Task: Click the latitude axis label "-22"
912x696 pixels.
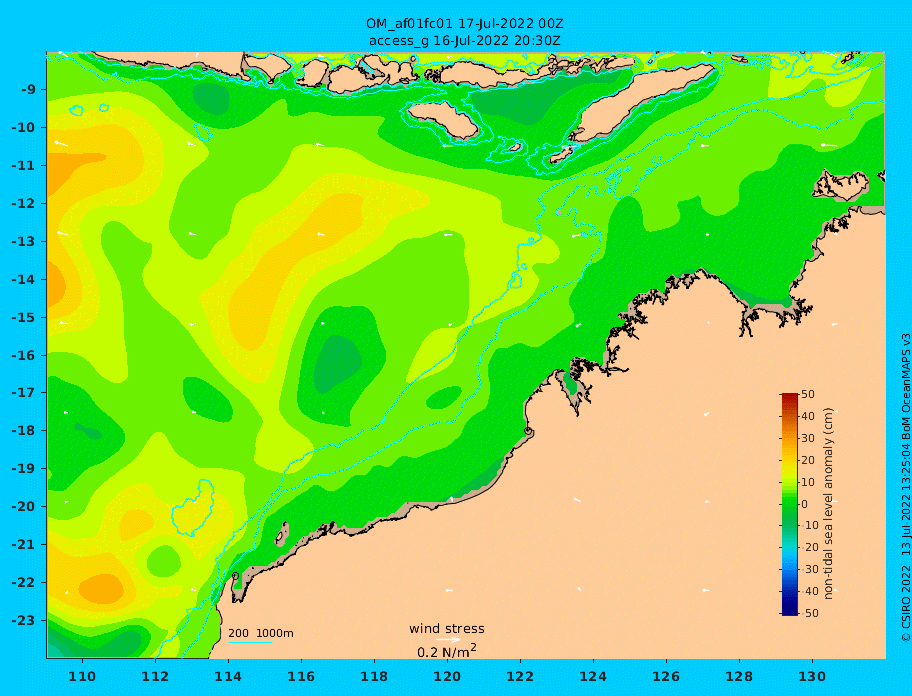Action: (25, 583)
